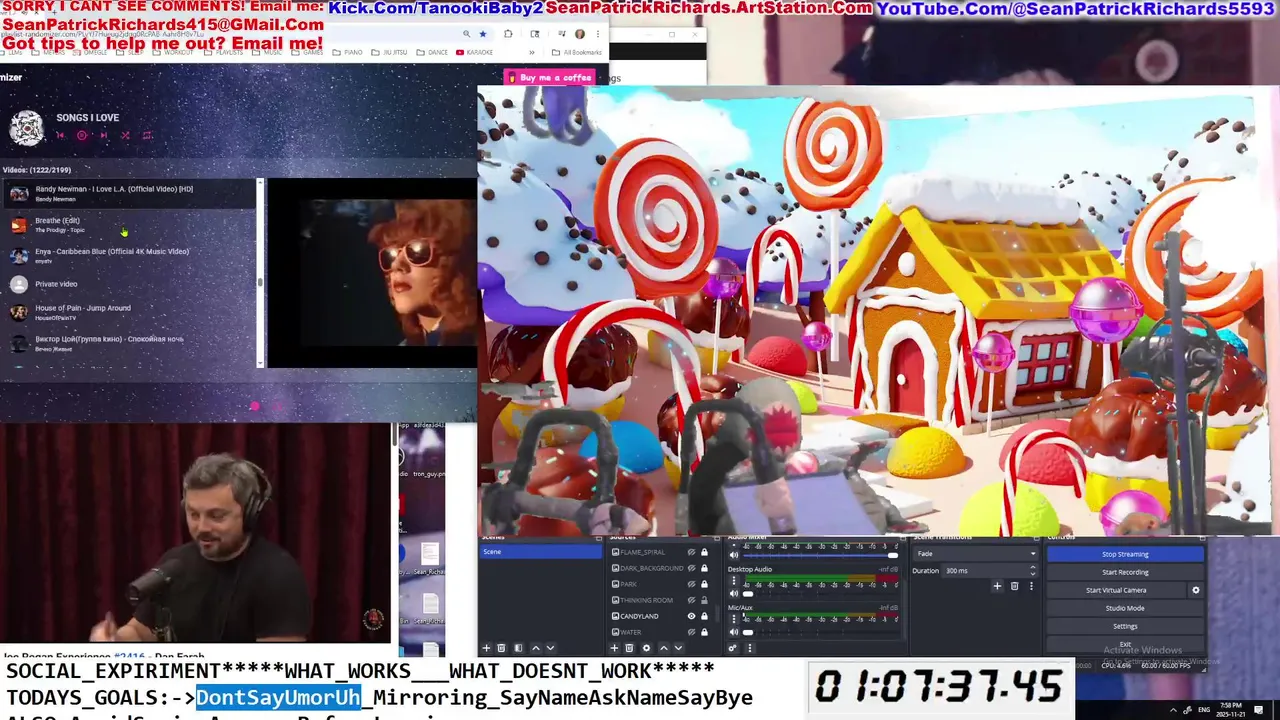Remove the selected OBS scene
Screen dimensions: 1280x720
point(501,648)
